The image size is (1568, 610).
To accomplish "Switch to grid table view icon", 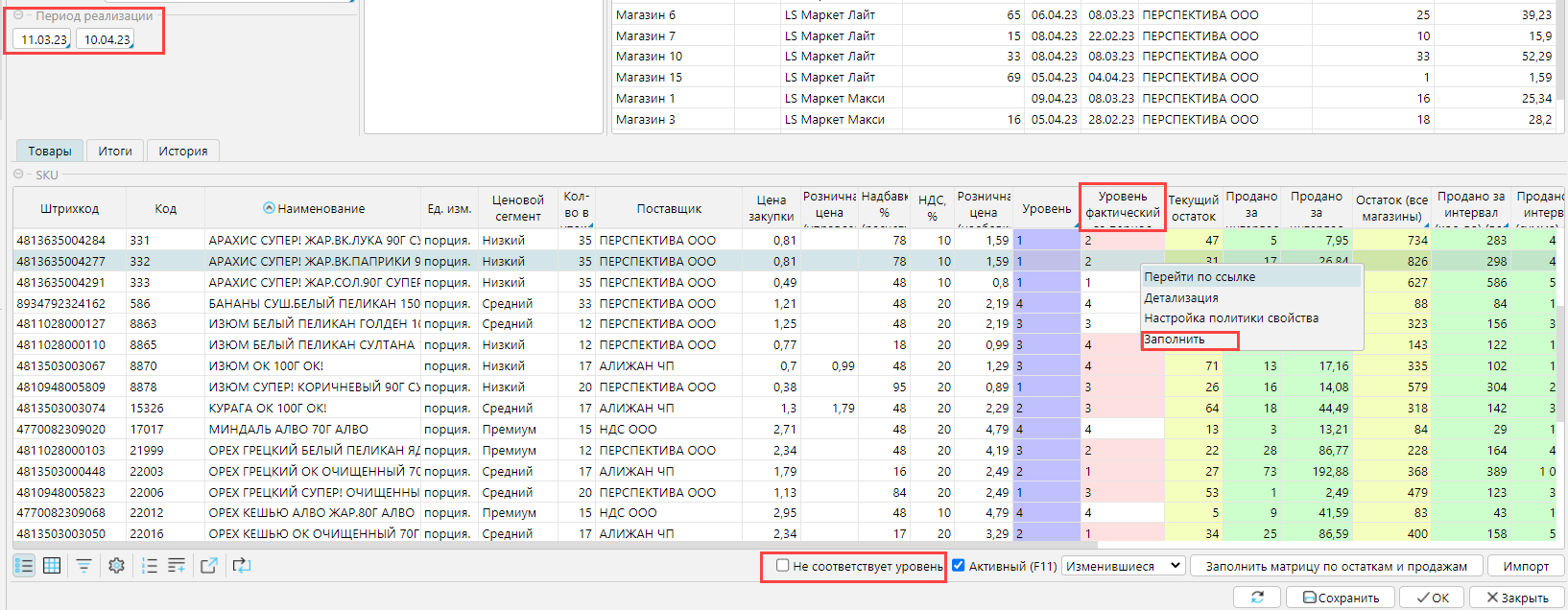I will (53, 566).
